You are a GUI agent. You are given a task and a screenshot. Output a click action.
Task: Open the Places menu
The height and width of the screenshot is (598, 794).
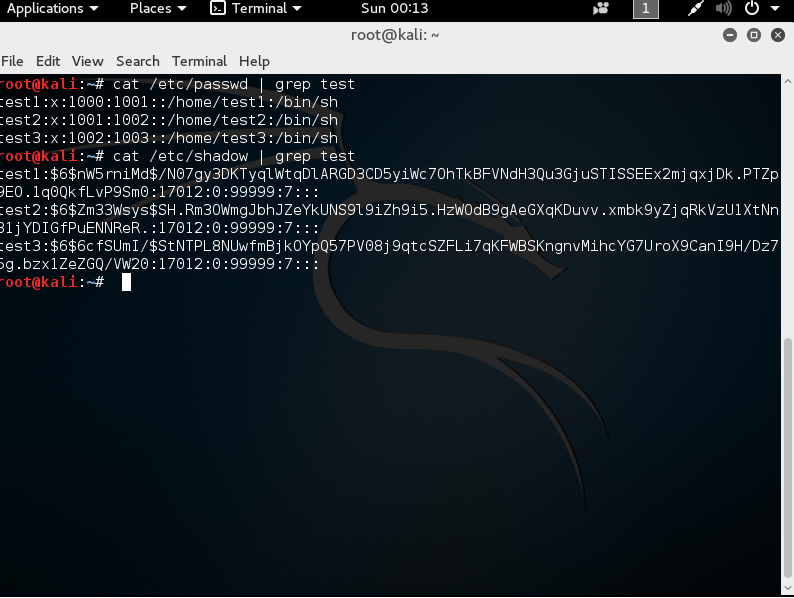[x=158, y=9]
